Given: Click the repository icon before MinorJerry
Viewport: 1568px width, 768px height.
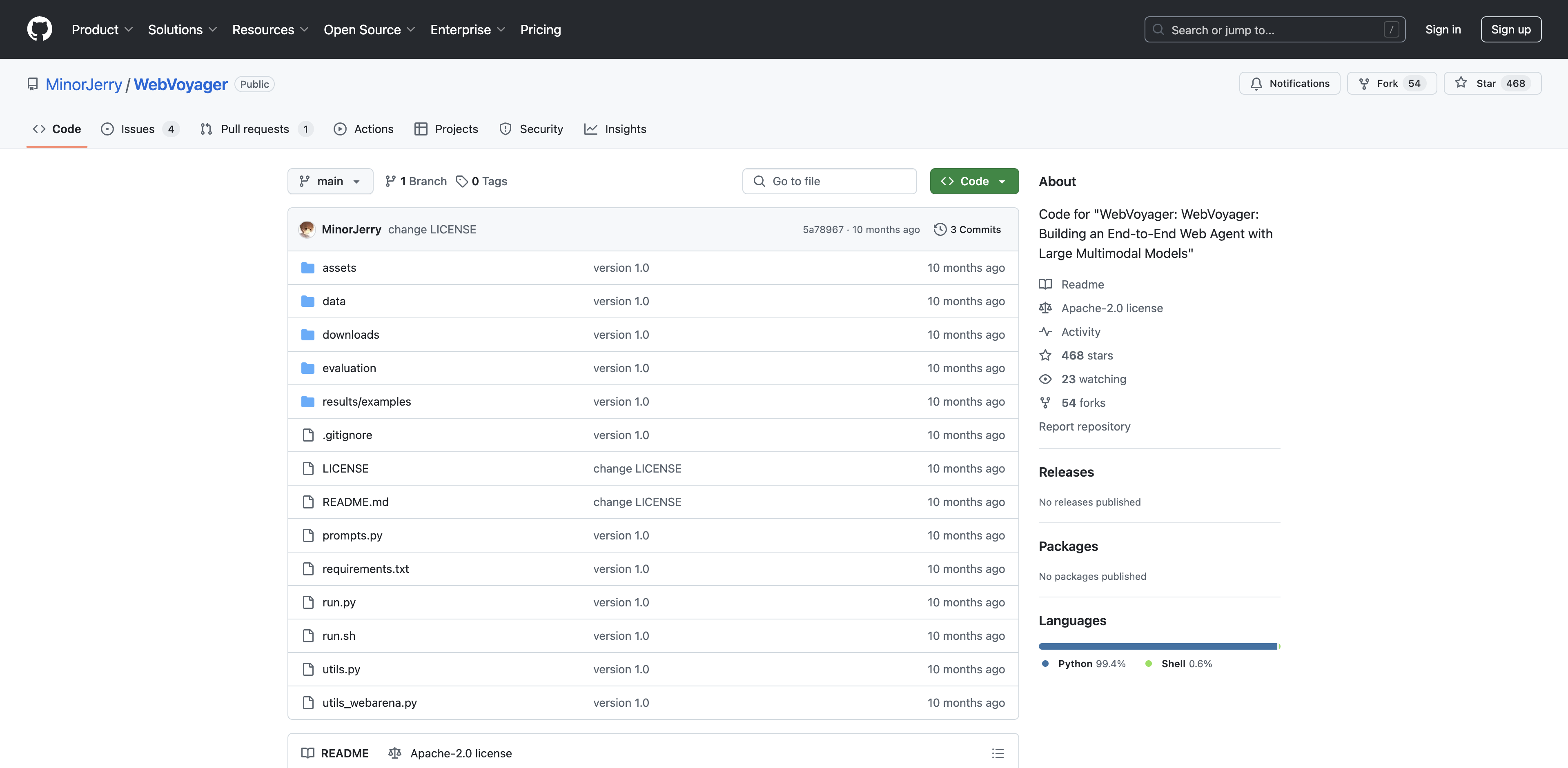Looking at the screenshot, I should 33,84.
